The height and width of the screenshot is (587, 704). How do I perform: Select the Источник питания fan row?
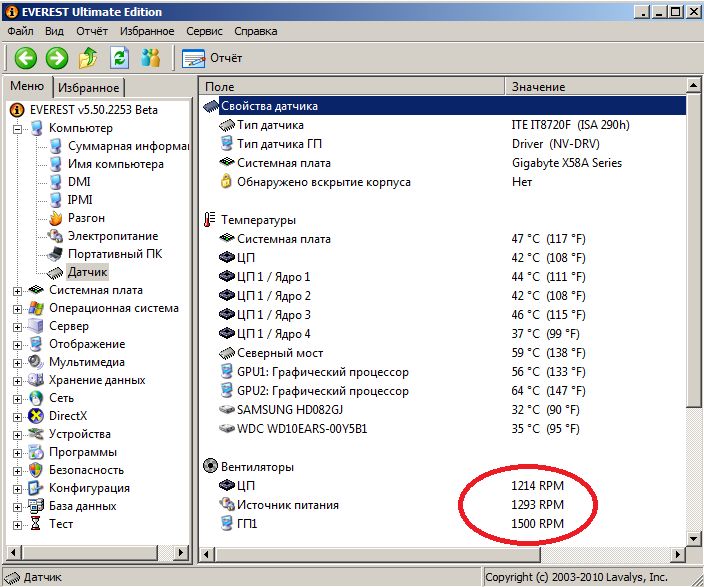pyautogui.click(x=443, y=505)
